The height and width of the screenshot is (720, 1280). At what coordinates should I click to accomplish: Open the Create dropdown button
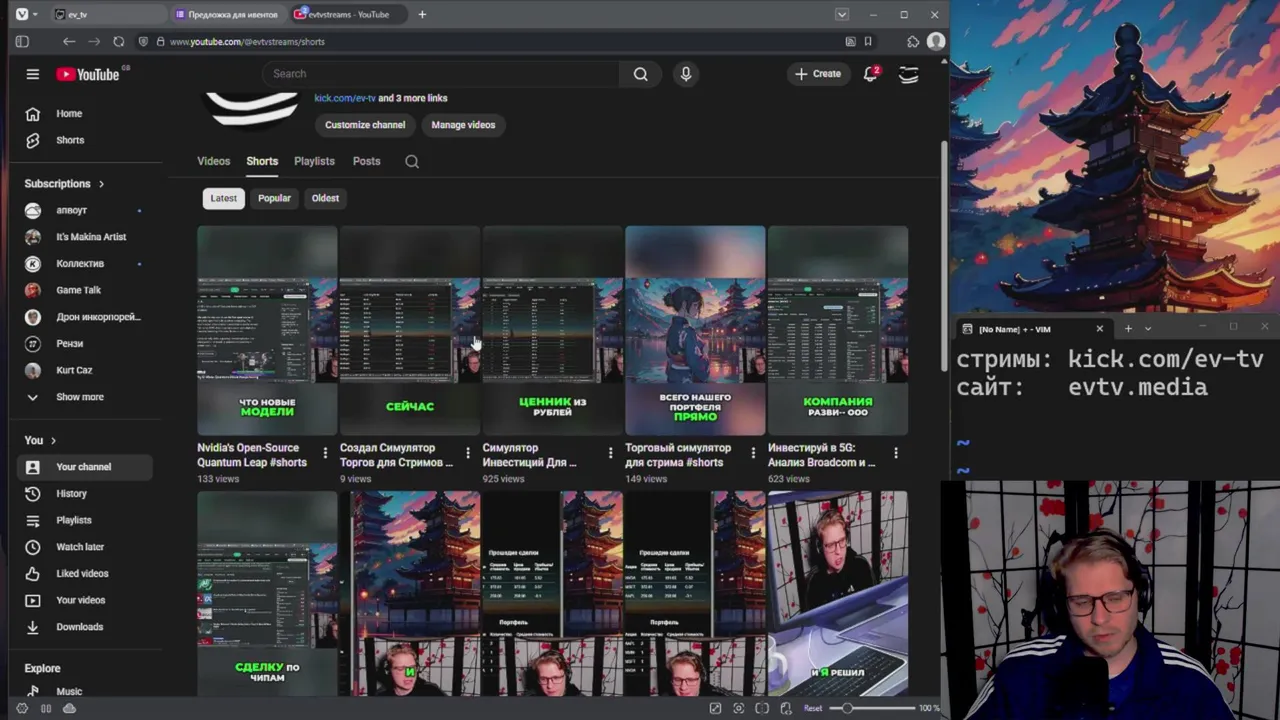(x=818, y=74)
